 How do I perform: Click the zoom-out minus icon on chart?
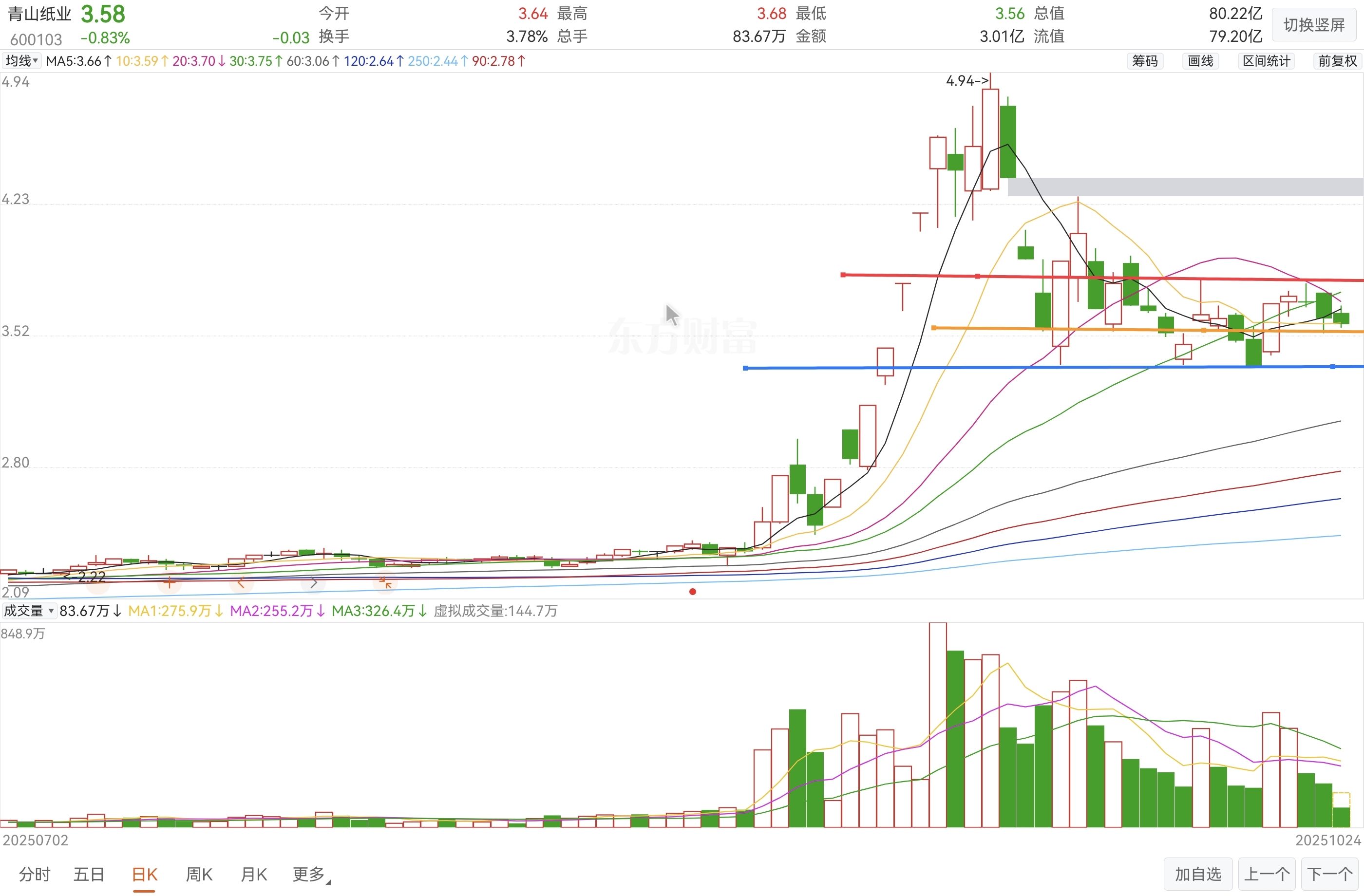point(97,583)
